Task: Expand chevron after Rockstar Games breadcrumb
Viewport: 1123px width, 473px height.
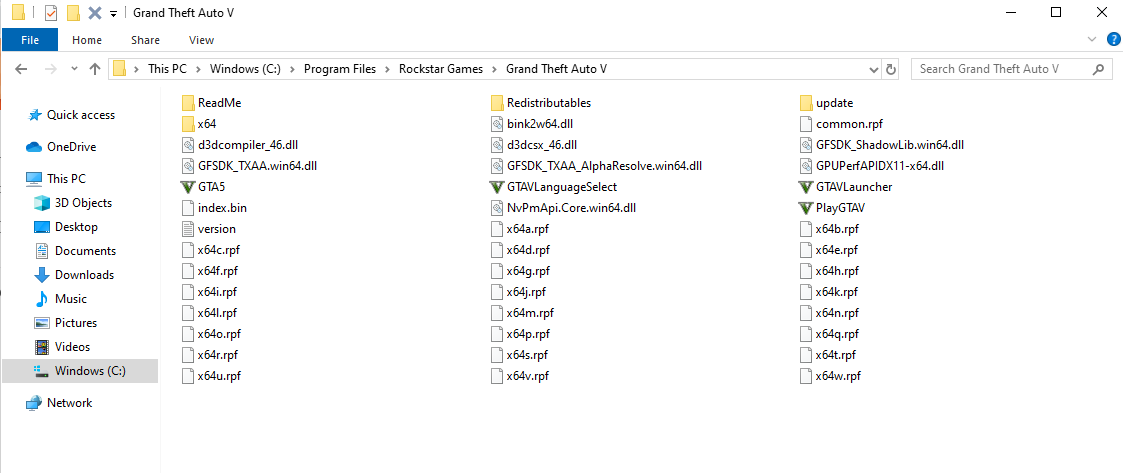Action: [496, 70]
